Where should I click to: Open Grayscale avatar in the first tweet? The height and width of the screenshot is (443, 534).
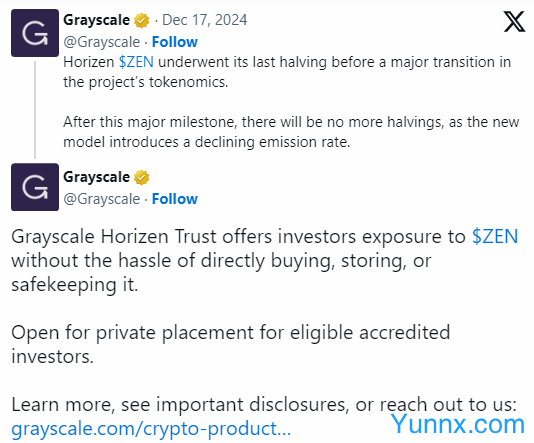pyautogui.click(x=35, y=33)
